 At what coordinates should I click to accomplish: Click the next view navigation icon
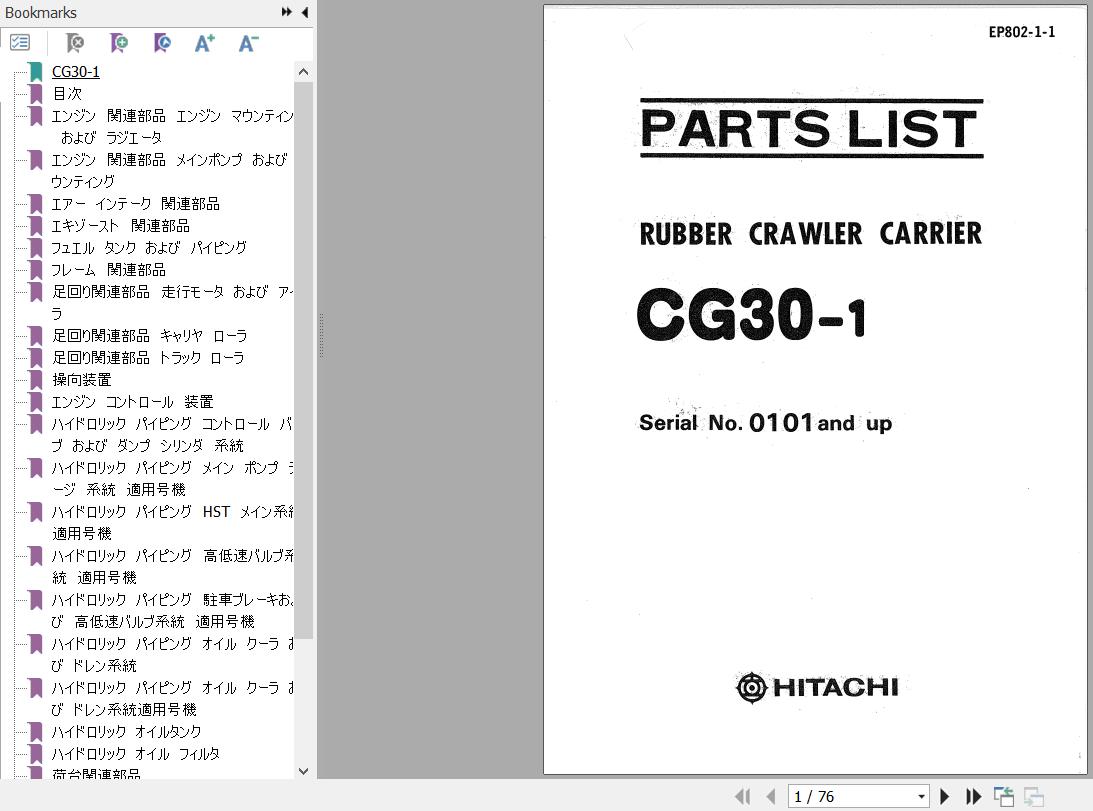[x=1034, y=796]
